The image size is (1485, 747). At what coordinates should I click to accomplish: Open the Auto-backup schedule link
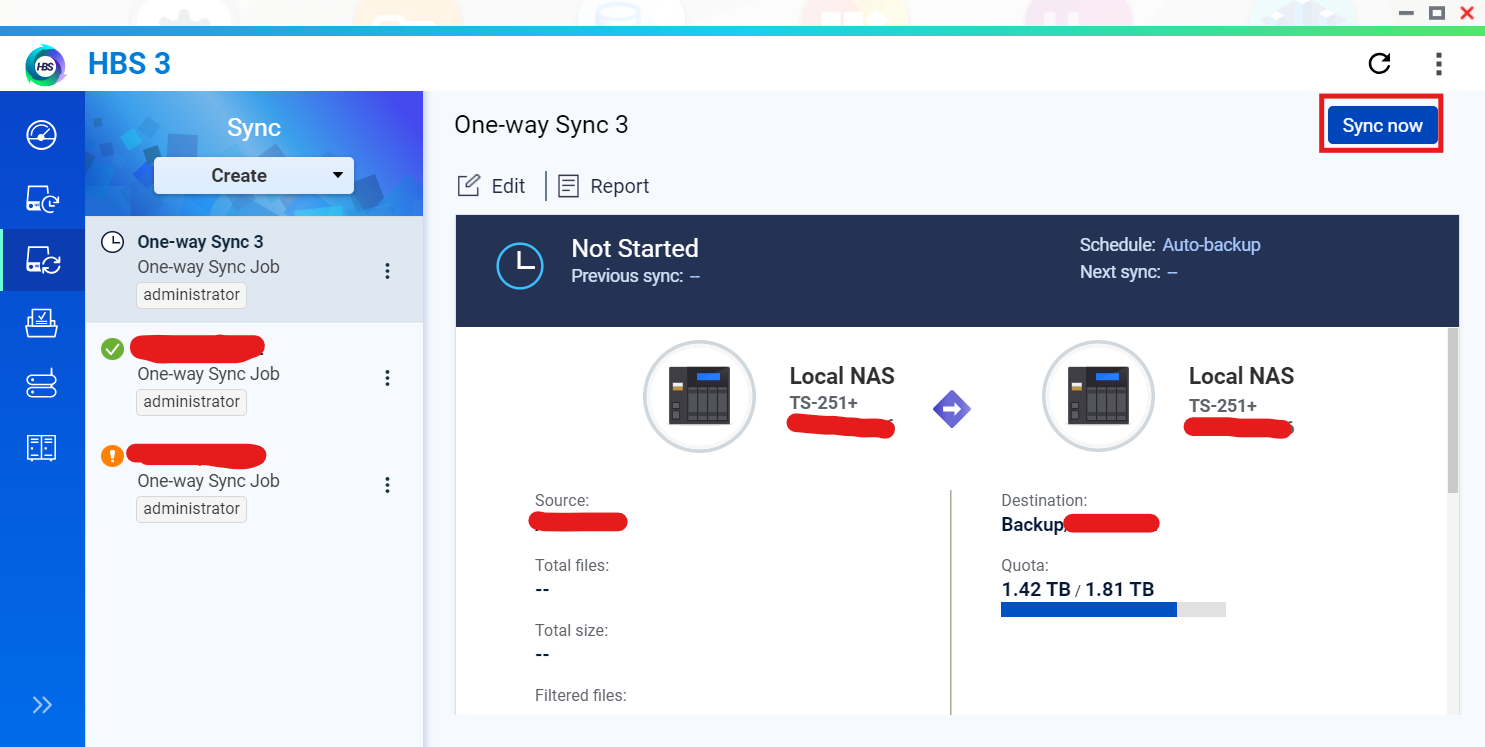[1211, 245]
